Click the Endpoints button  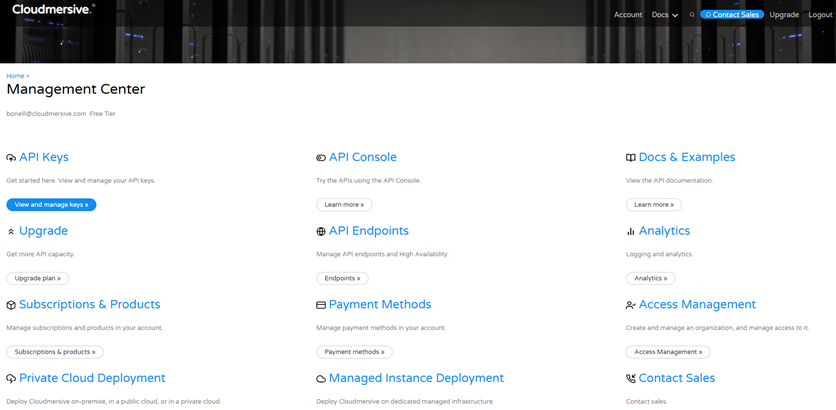click(342, 278)
